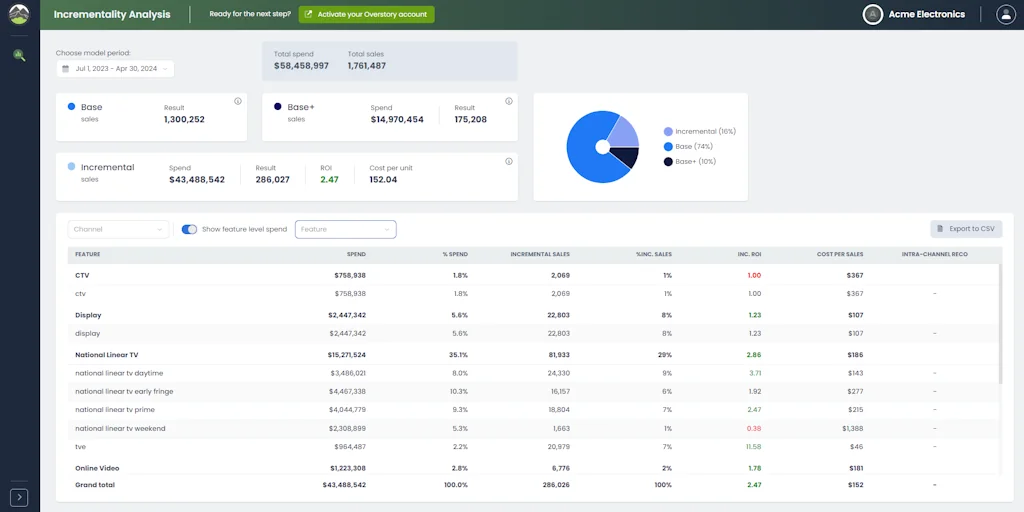
Task: Click Export to CSV button
Action: (965, 229)
